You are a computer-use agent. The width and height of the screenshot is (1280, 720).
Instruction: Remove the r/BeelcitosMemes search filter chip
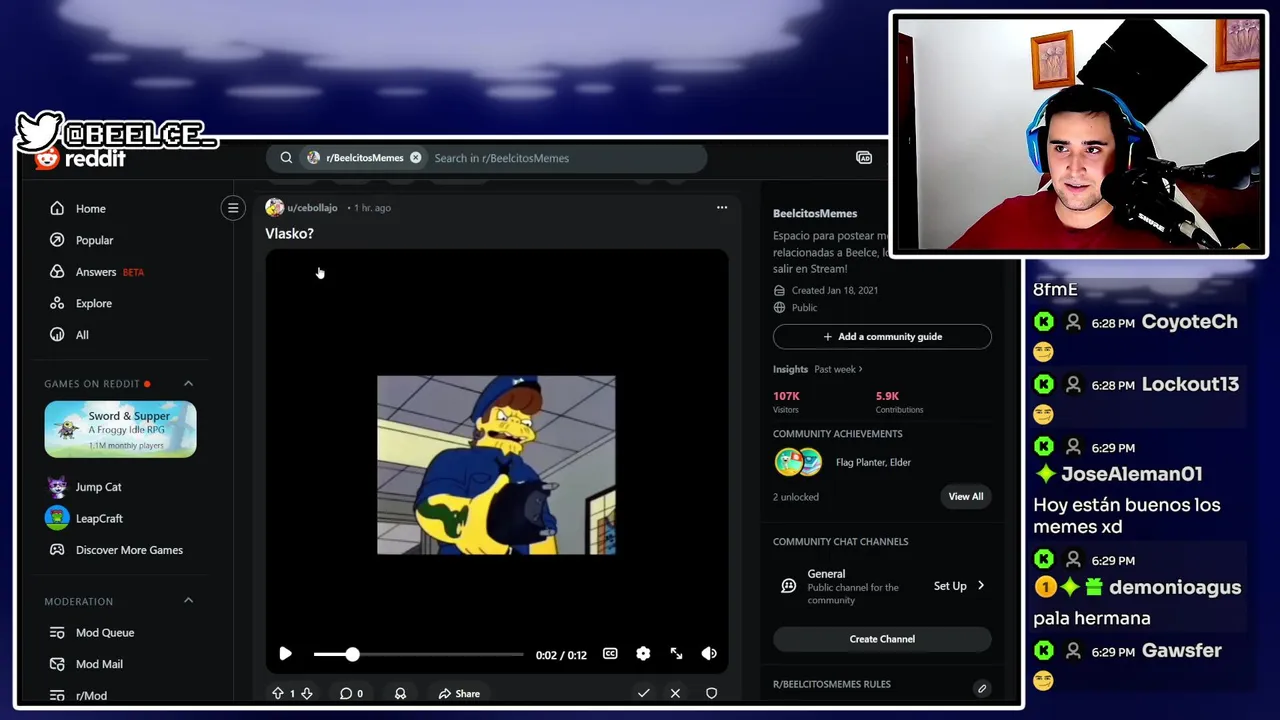[x=415, y=158]
